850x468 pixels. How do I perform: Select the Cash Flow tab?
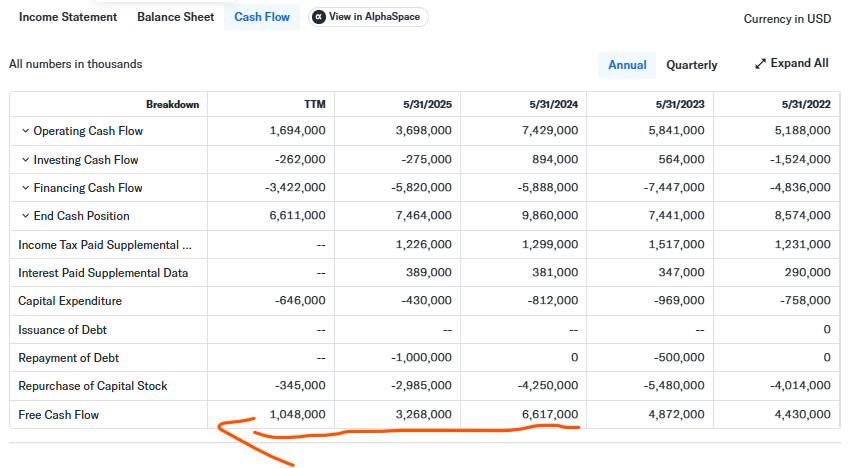(262, 17)
